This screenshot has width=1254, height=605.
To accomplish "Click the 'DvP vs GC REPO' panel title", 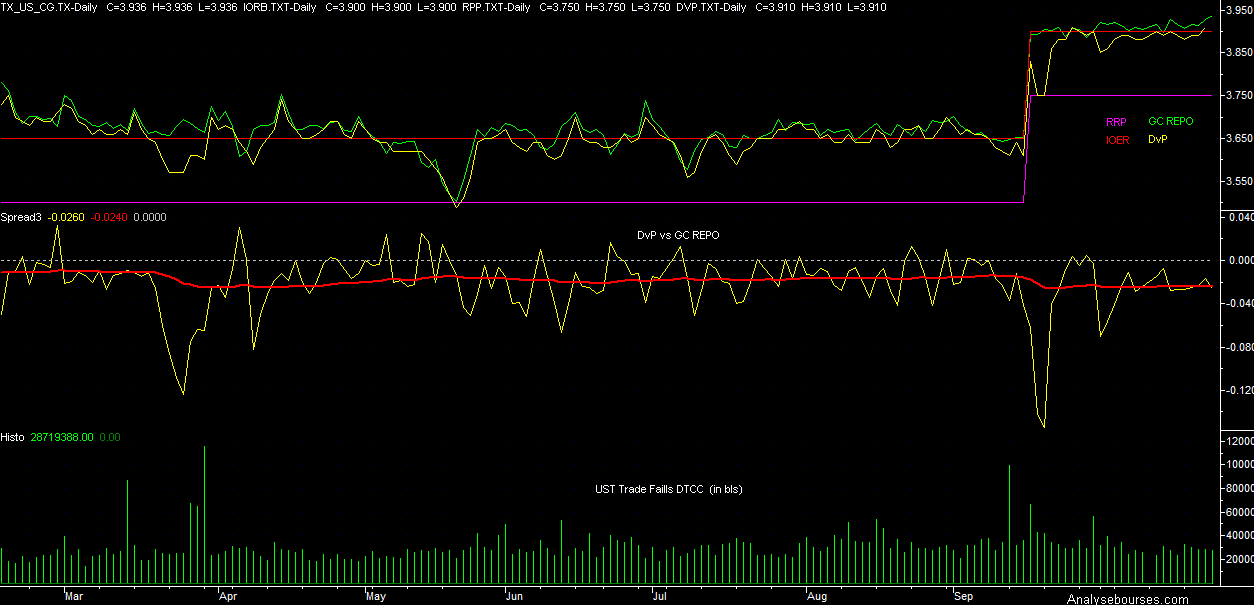I will click(x=678, y=235).
